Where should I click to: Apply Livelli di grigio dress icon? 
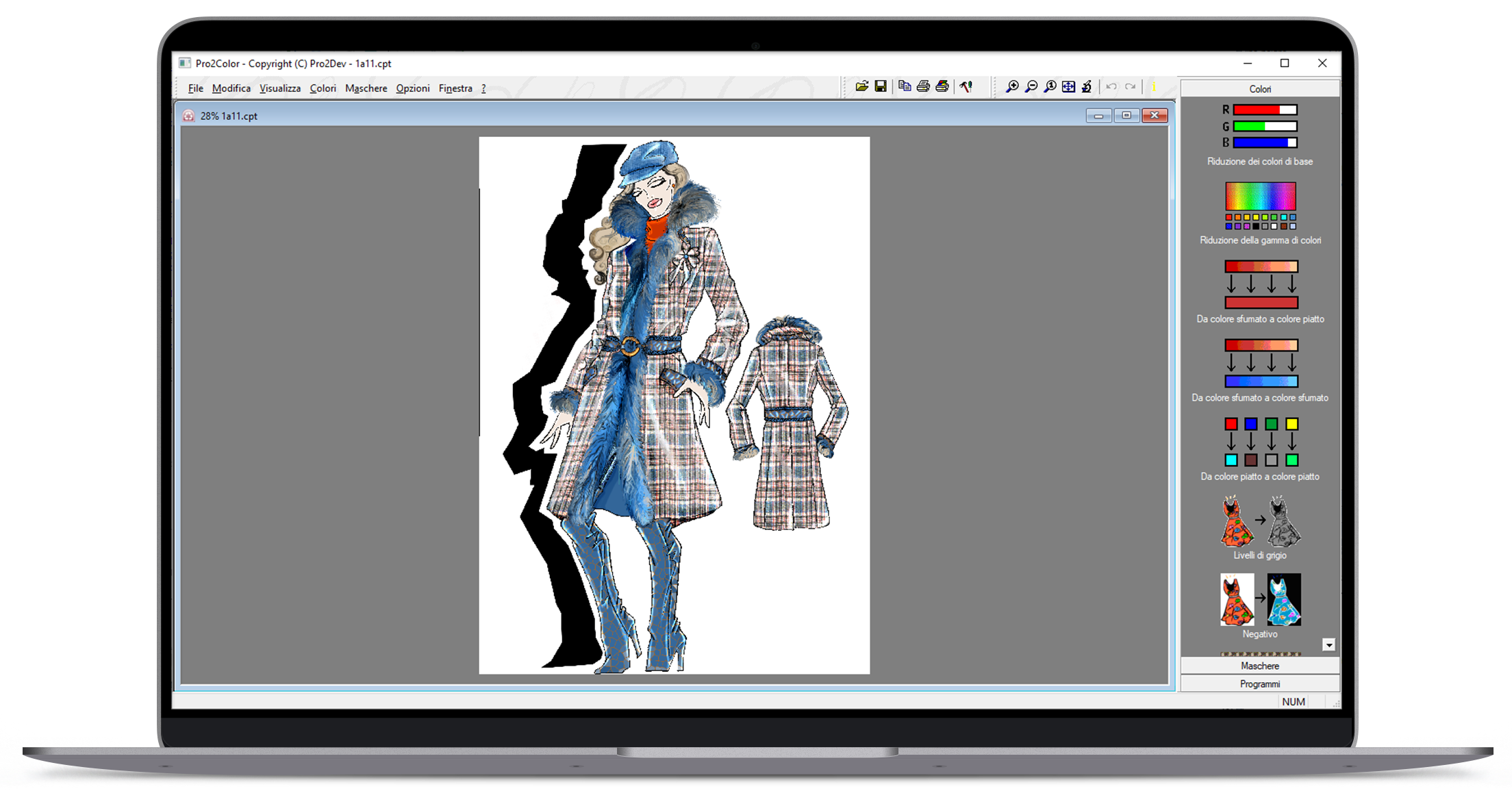click(1260, 521)
